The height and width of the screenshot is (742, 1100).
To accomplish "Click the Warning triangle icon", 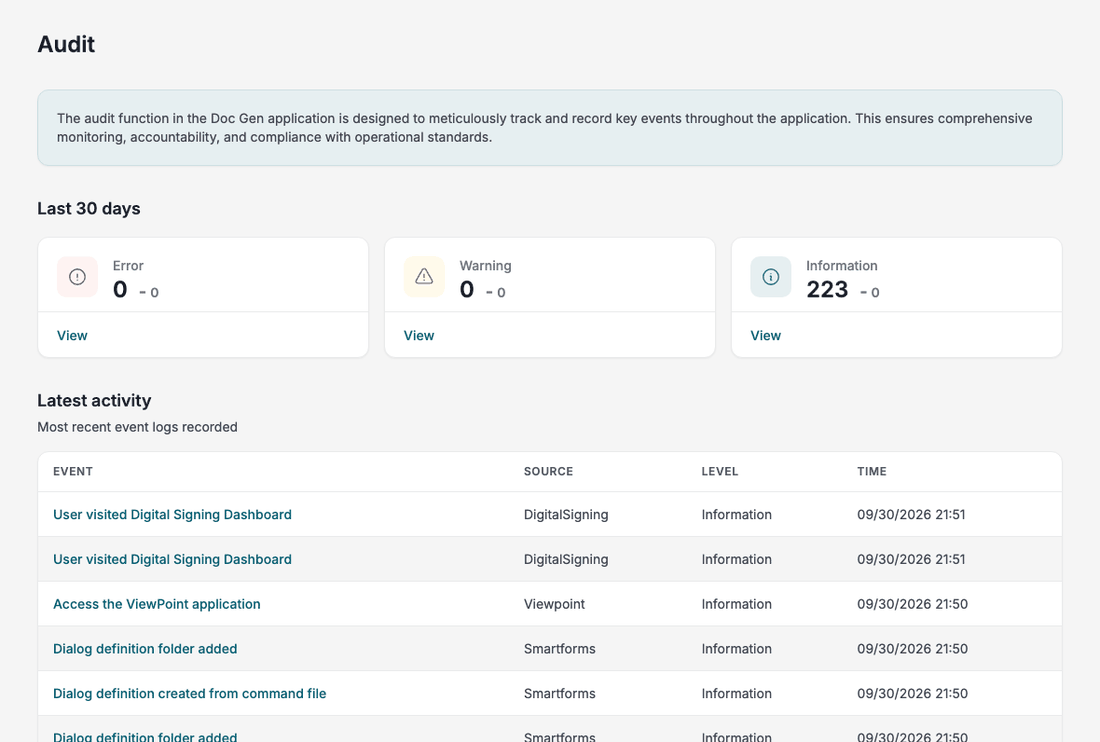I will pyautogui.click(x=424, y=277).
